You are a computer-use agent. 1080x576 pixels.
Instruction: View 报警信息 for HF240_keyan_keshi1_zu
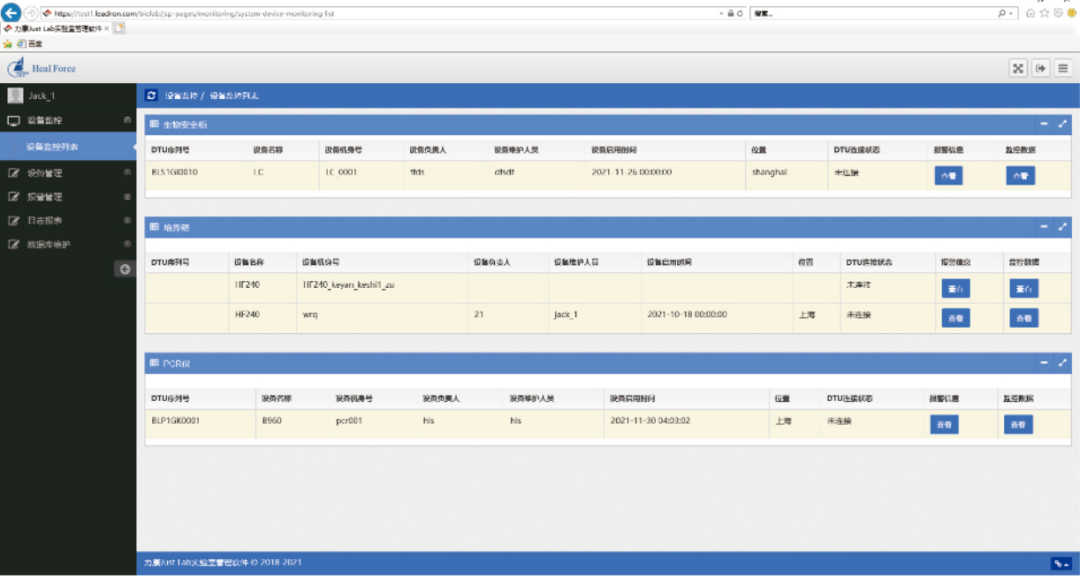[x=955, y=288]
